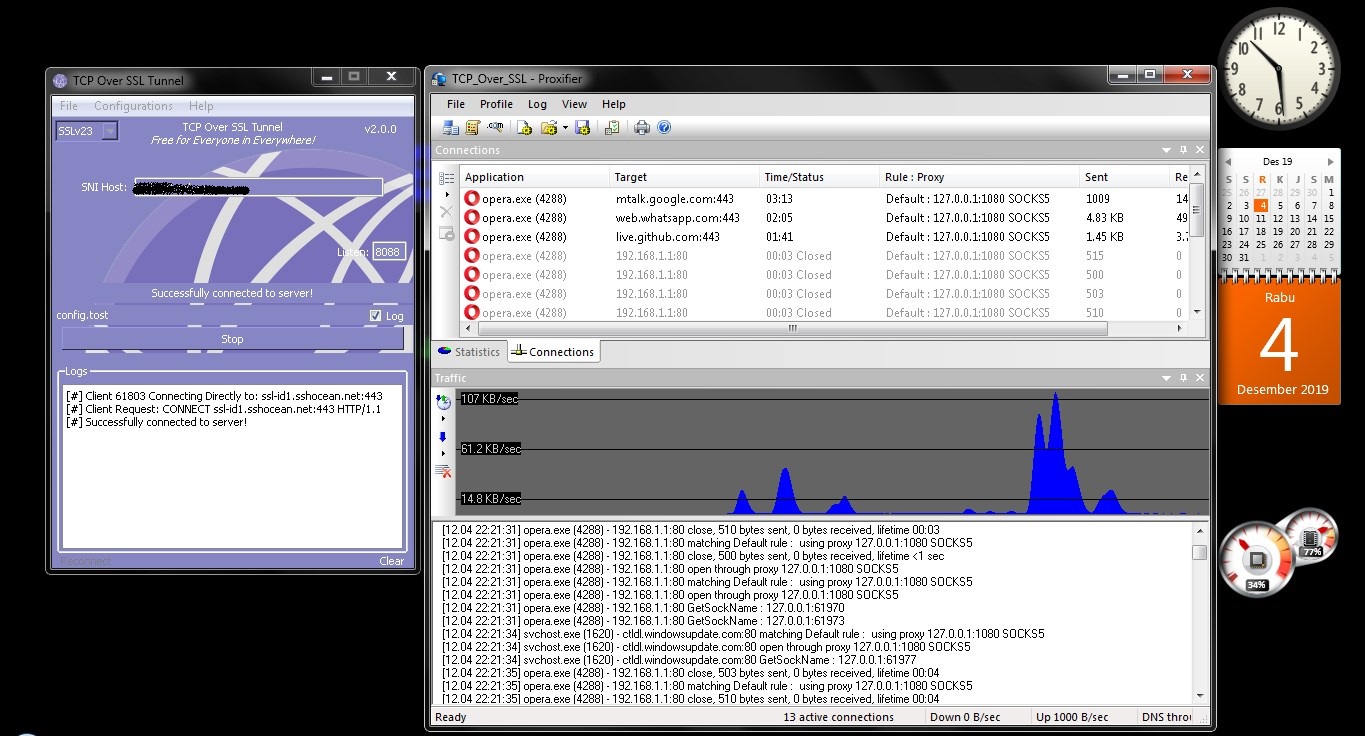Toggle the Log checkbox in SSL Tunnel
Viewport: 1365px width, 736px height.
point(375,316)
